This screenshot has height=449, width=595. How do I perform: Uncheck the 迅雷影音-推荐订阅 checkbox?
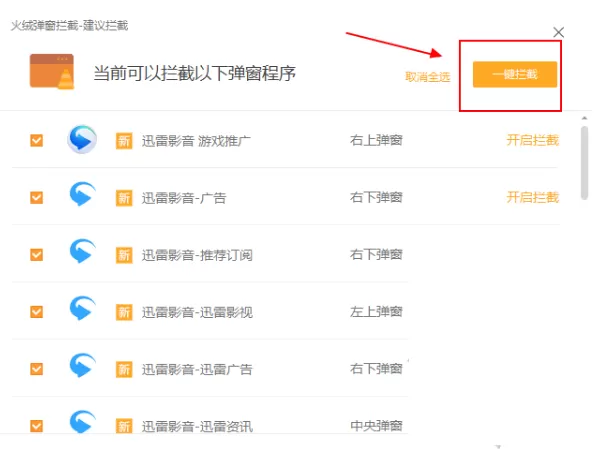(36, 254)
